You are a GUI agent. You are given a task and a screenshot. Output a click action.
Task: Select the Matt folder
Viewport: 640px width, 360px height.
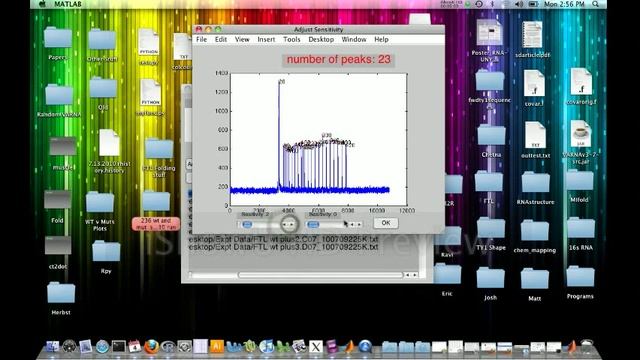click(x=535, y=278)
